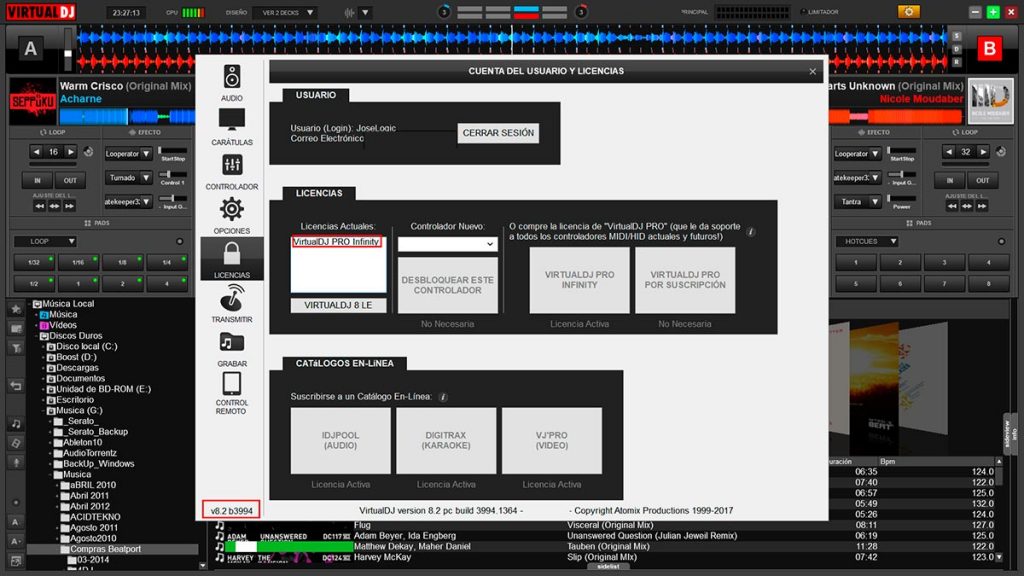
Task: Click info icon beside license purchase text
Action: 751,232
